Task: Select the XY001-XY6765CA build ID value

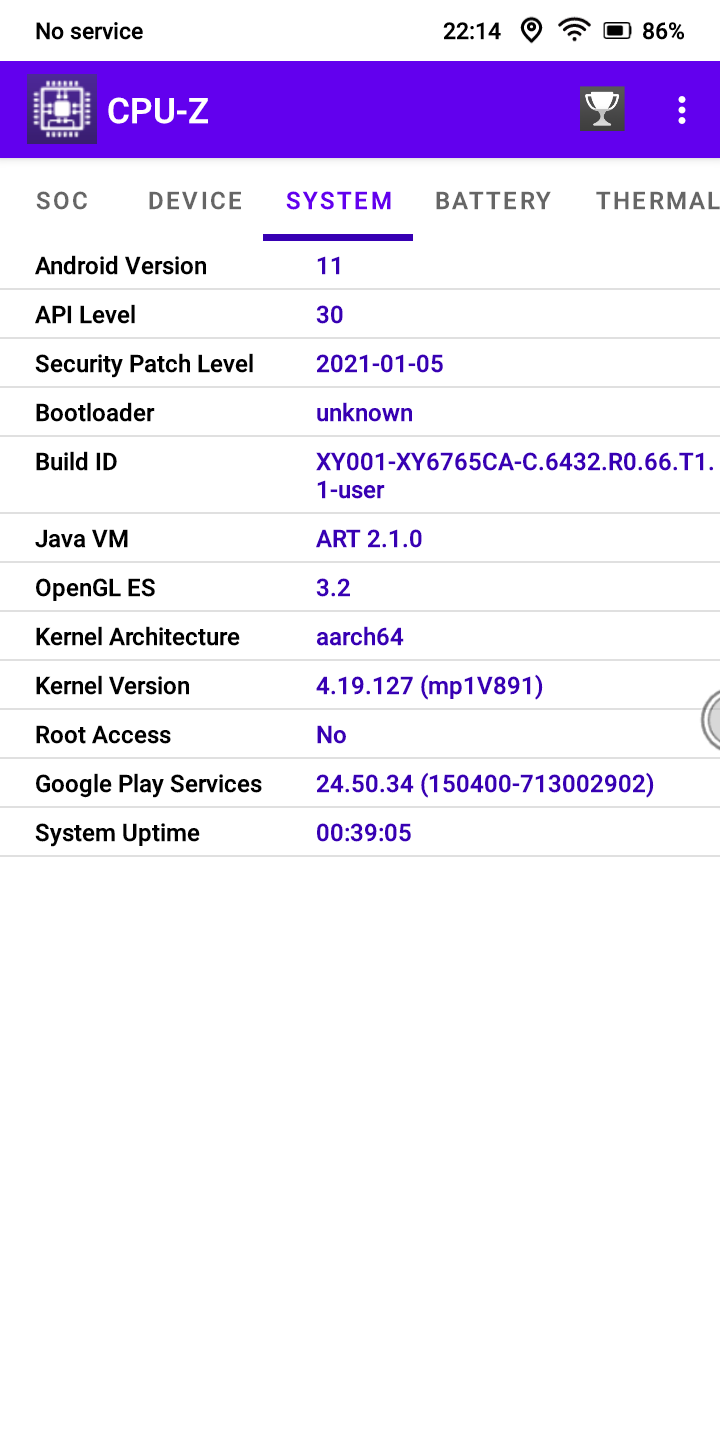Action: (x=516, y=476)
